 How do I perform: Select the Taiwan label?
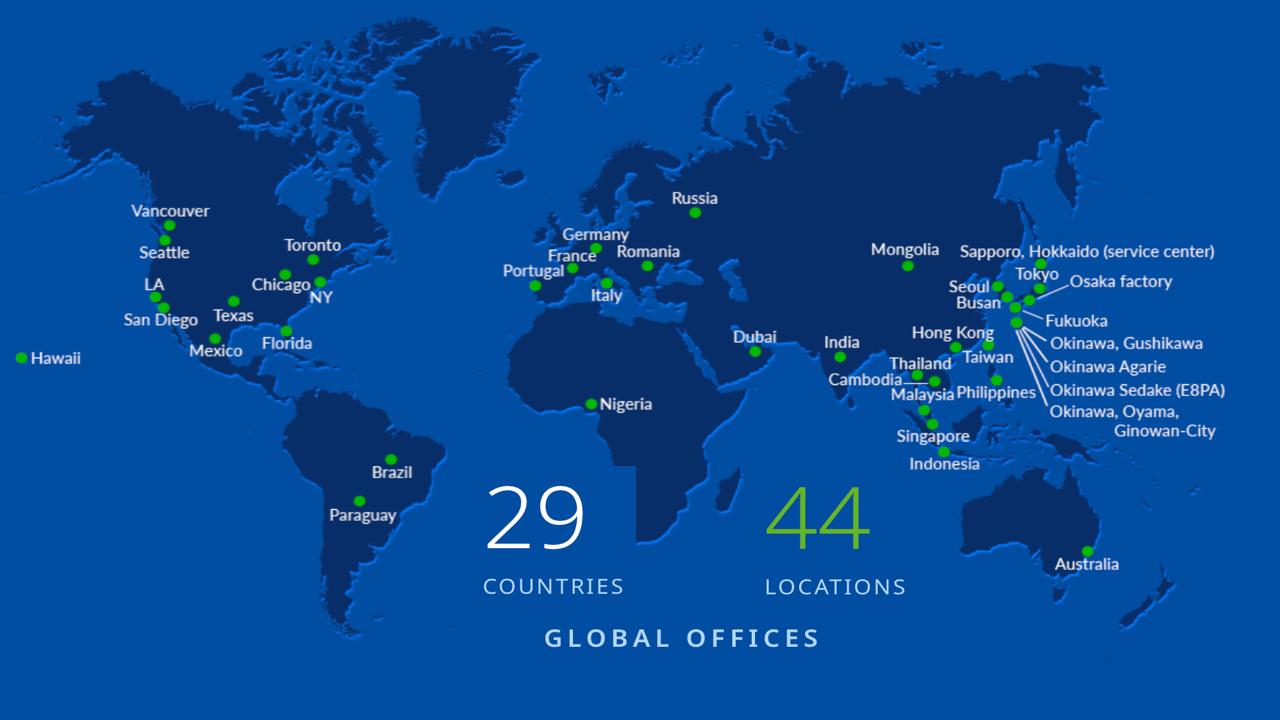point(988,357)
